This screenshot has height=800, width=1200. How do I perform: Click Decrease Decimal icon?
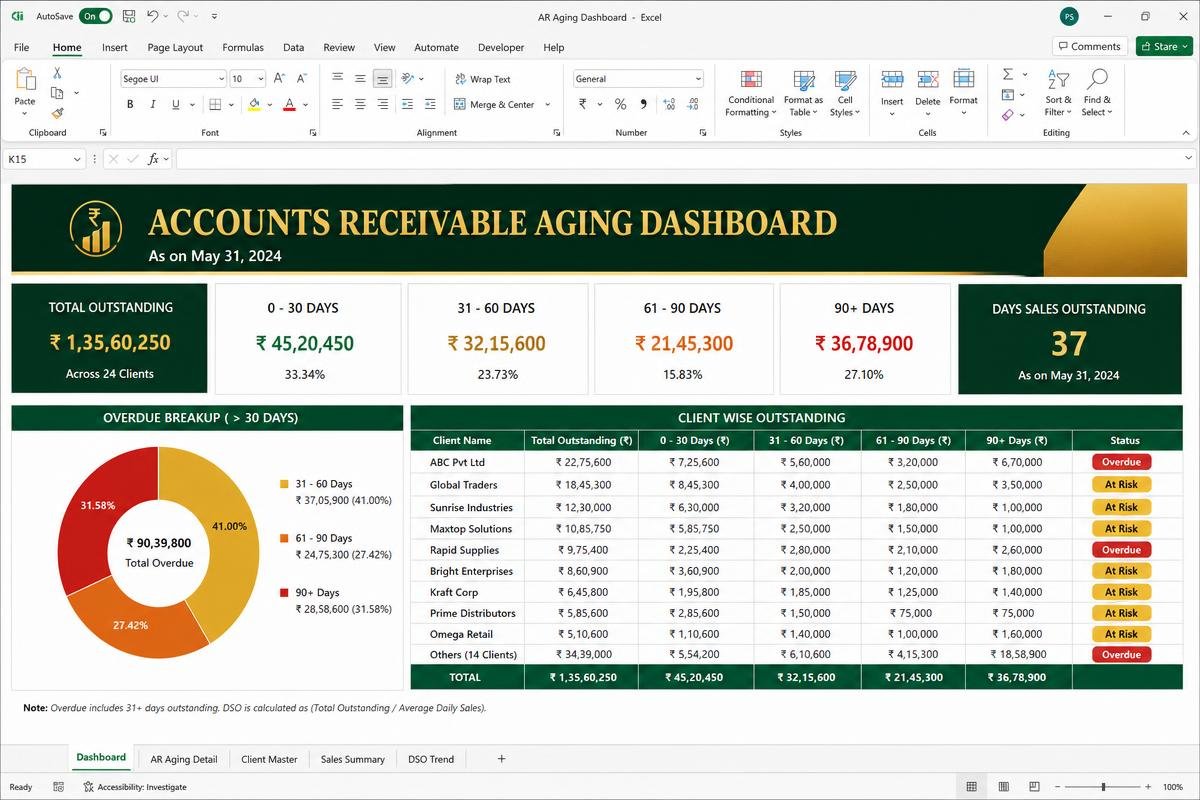coord(690,104)
